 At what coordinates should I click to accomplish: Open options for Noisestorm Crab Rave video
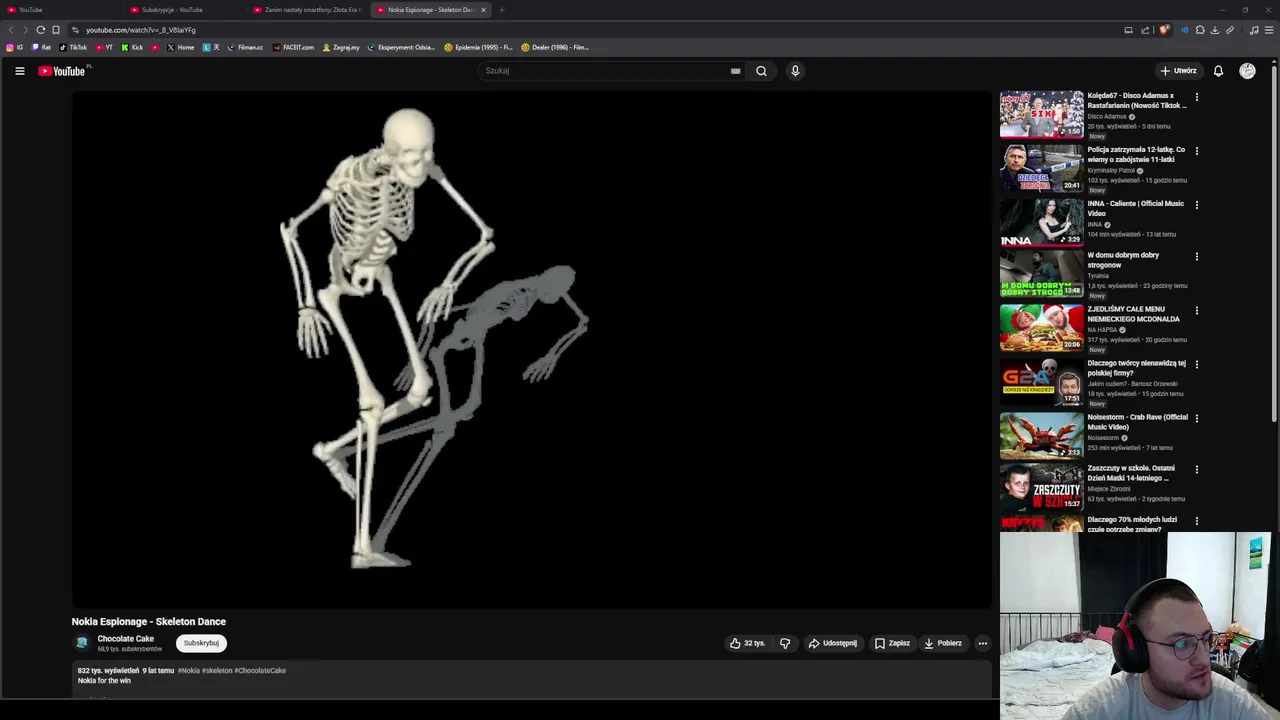(x=1197, y=418)
